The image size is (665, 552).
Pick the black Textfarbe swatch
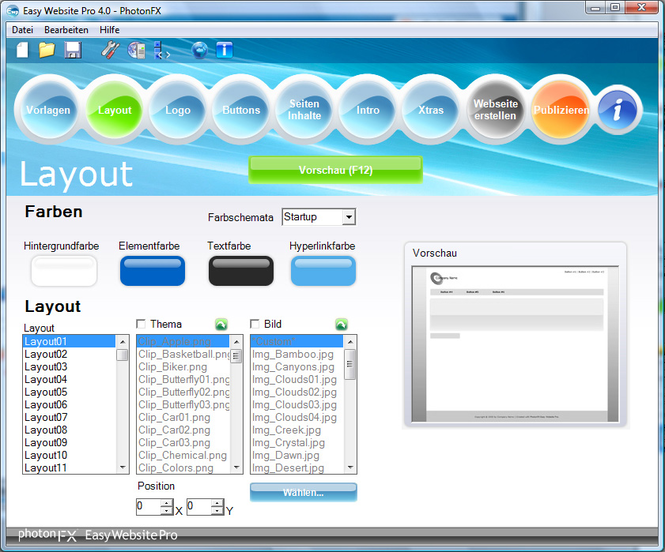point(241,270)
